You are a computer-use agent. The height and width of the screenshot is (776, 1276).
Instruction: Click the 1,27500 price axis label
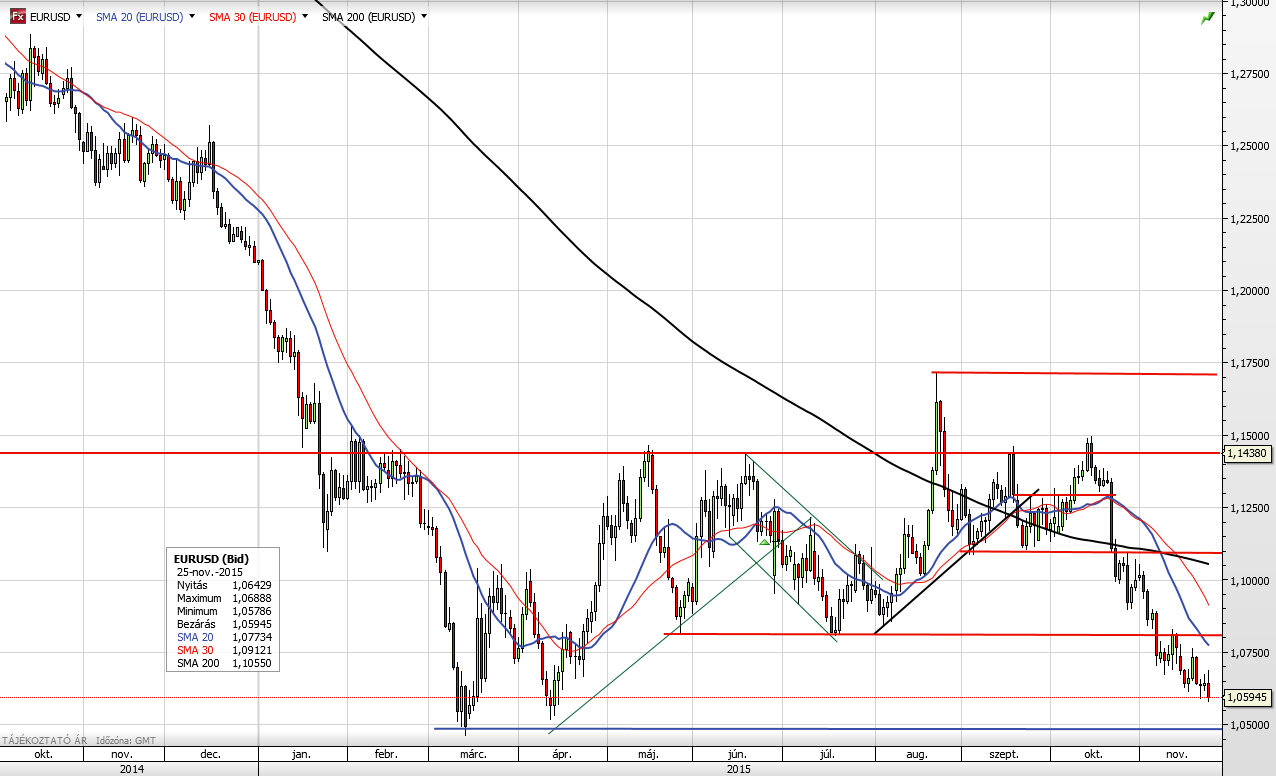click(1250, 73)
